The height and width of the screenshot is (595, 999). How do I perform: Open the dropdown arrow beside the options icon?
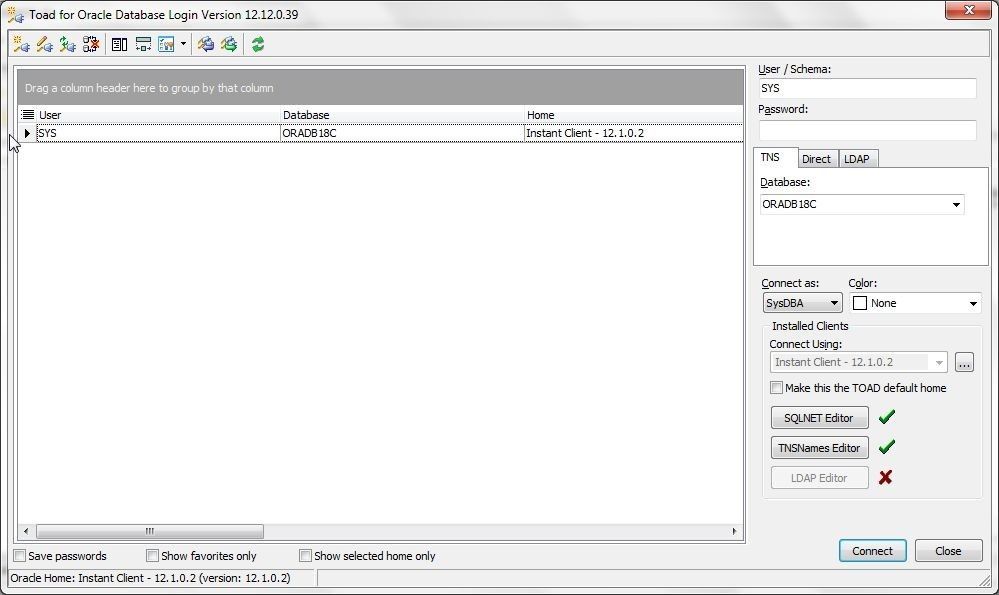click(x=183, y=44)
